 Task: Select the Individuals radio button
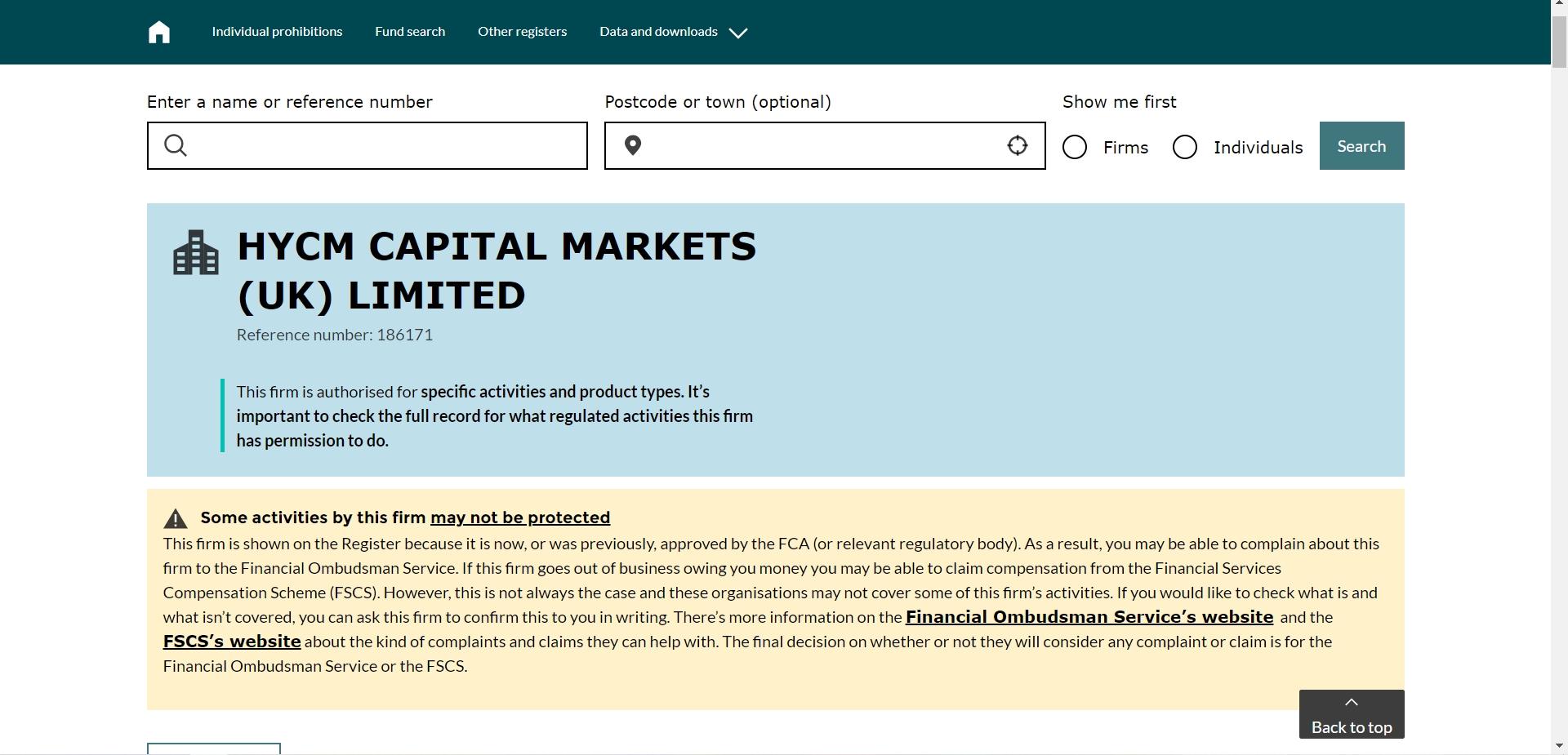(1185, 147)
